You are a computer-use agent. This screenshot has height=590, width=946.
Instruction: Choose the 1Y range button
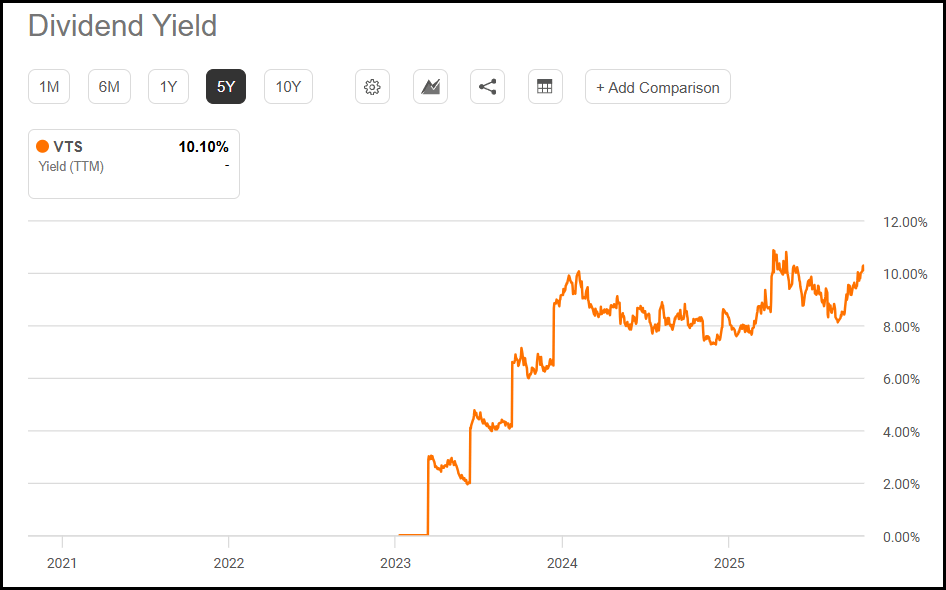(x=168, y=87)
